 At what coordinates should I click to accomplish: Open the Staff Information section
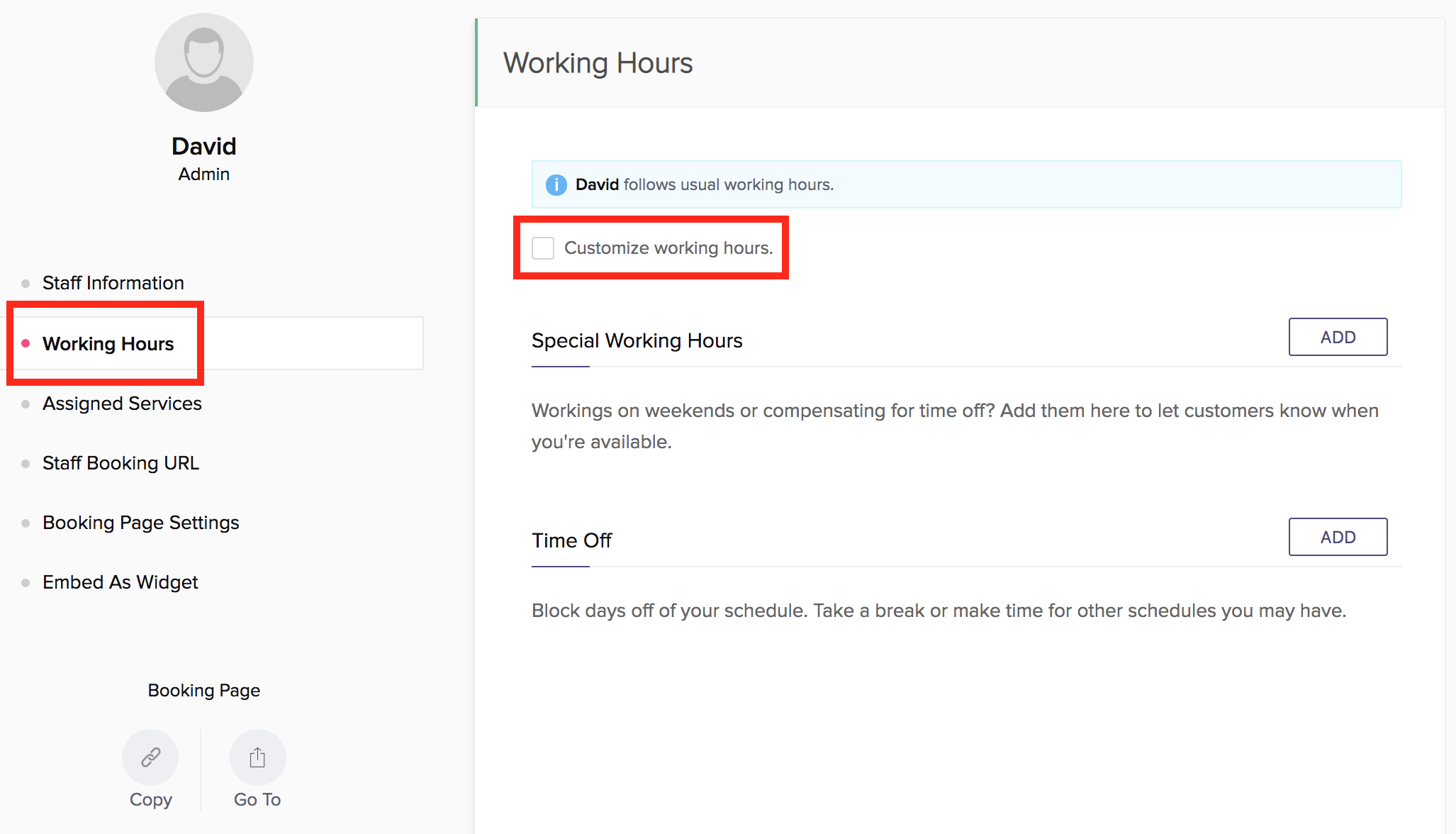point(113,283)
